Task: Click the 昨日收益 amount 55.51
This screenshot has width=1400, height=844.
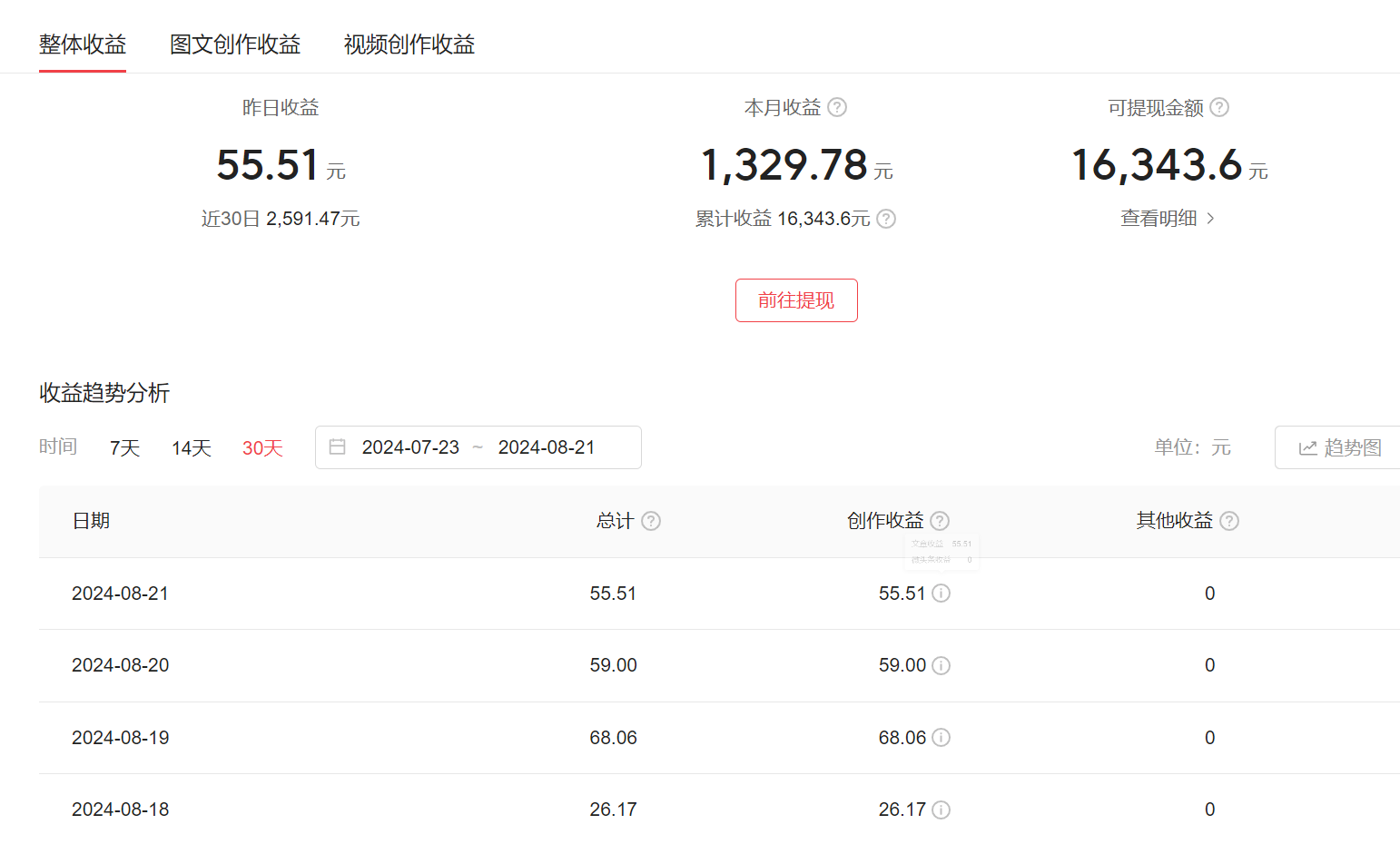Action: click(x=268, y=165)
